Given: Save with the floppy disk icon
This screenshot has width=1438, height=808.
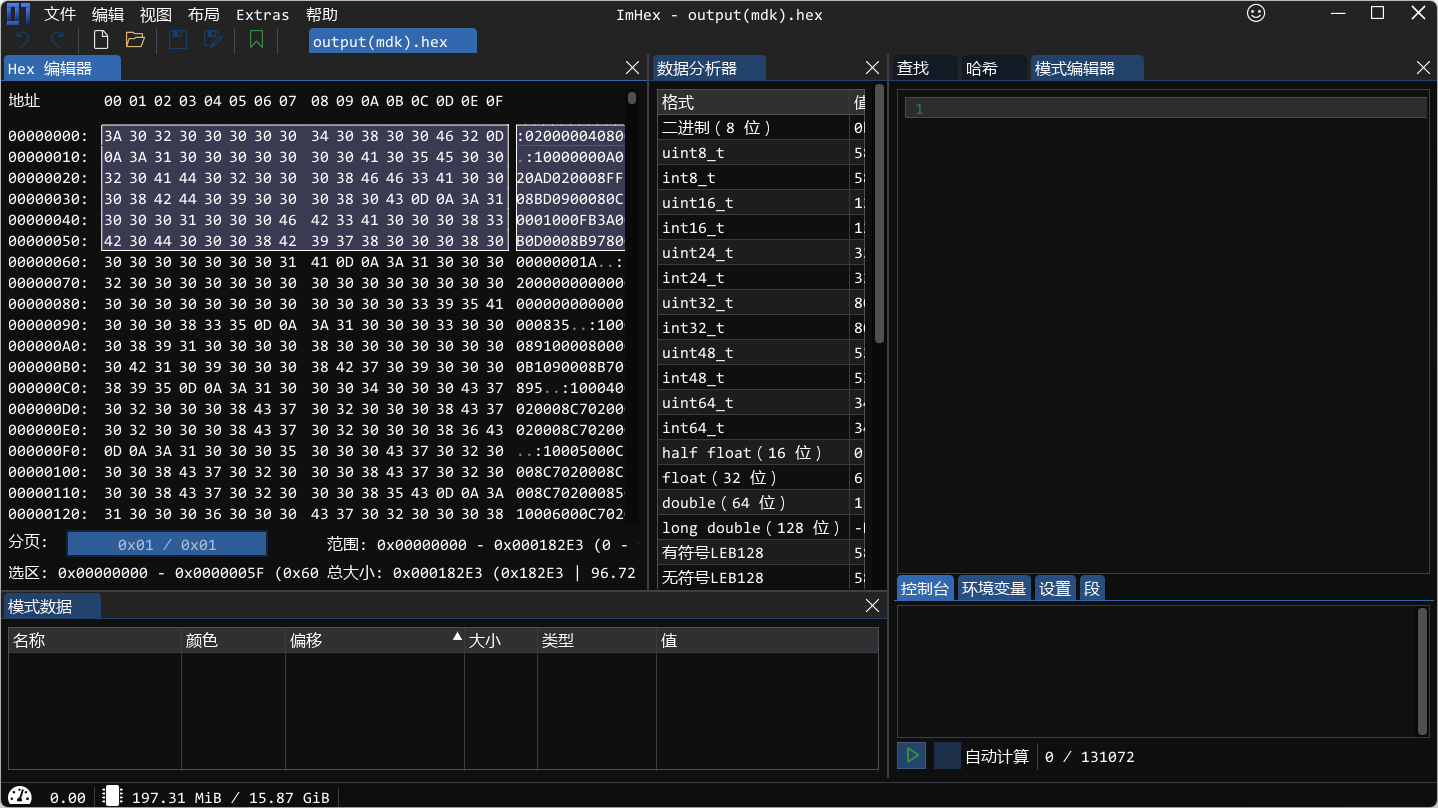Looking at the screenshot, I should click(x=178, y=40).
